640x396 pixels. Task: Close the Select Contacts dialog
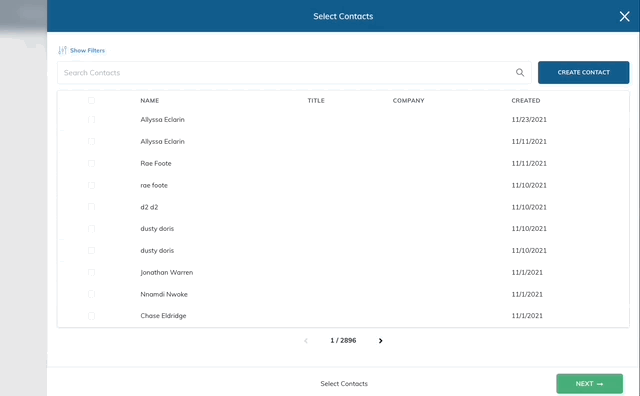pos(624,16)
